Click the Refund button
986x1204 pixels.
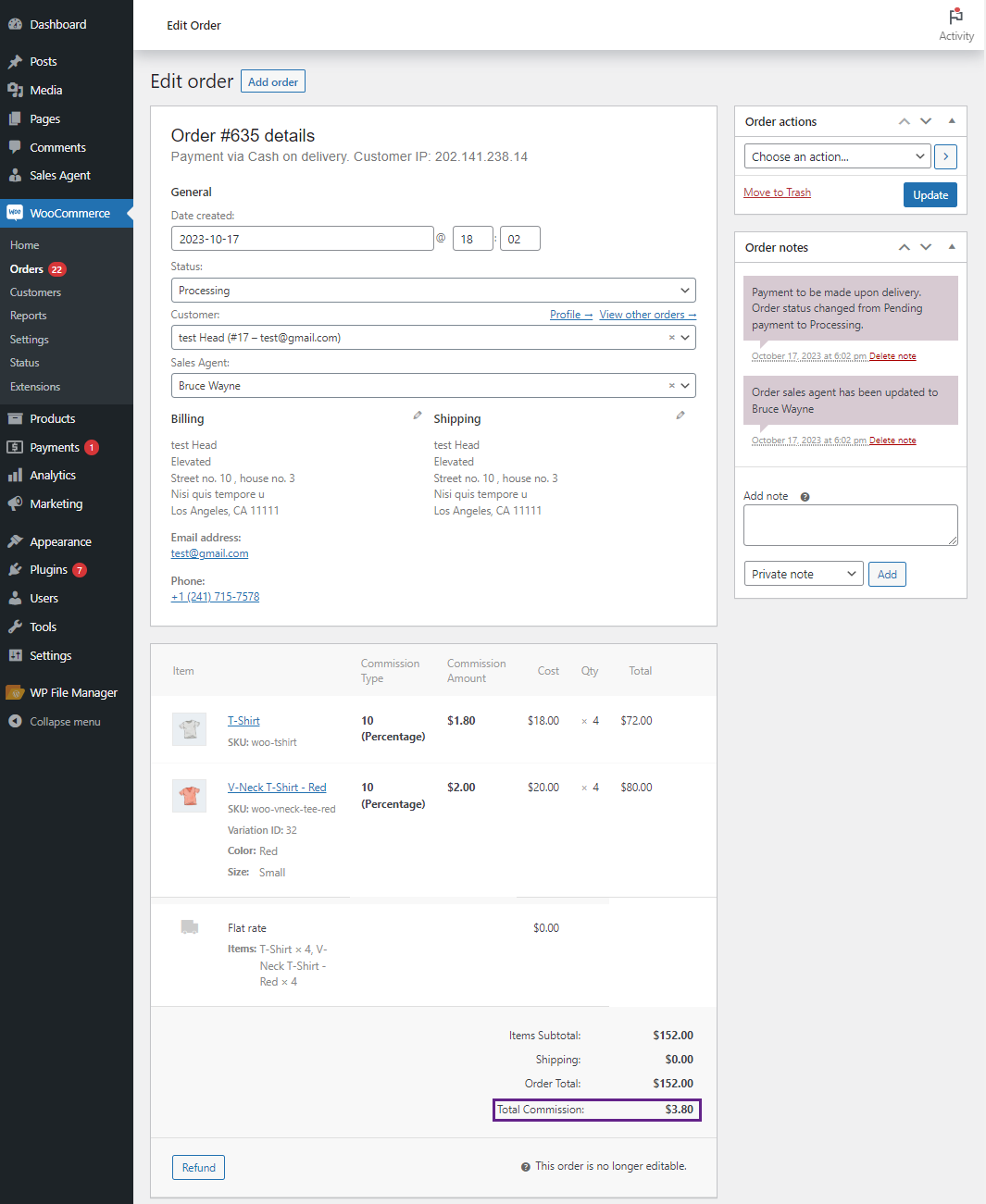tap(198, 1168)
